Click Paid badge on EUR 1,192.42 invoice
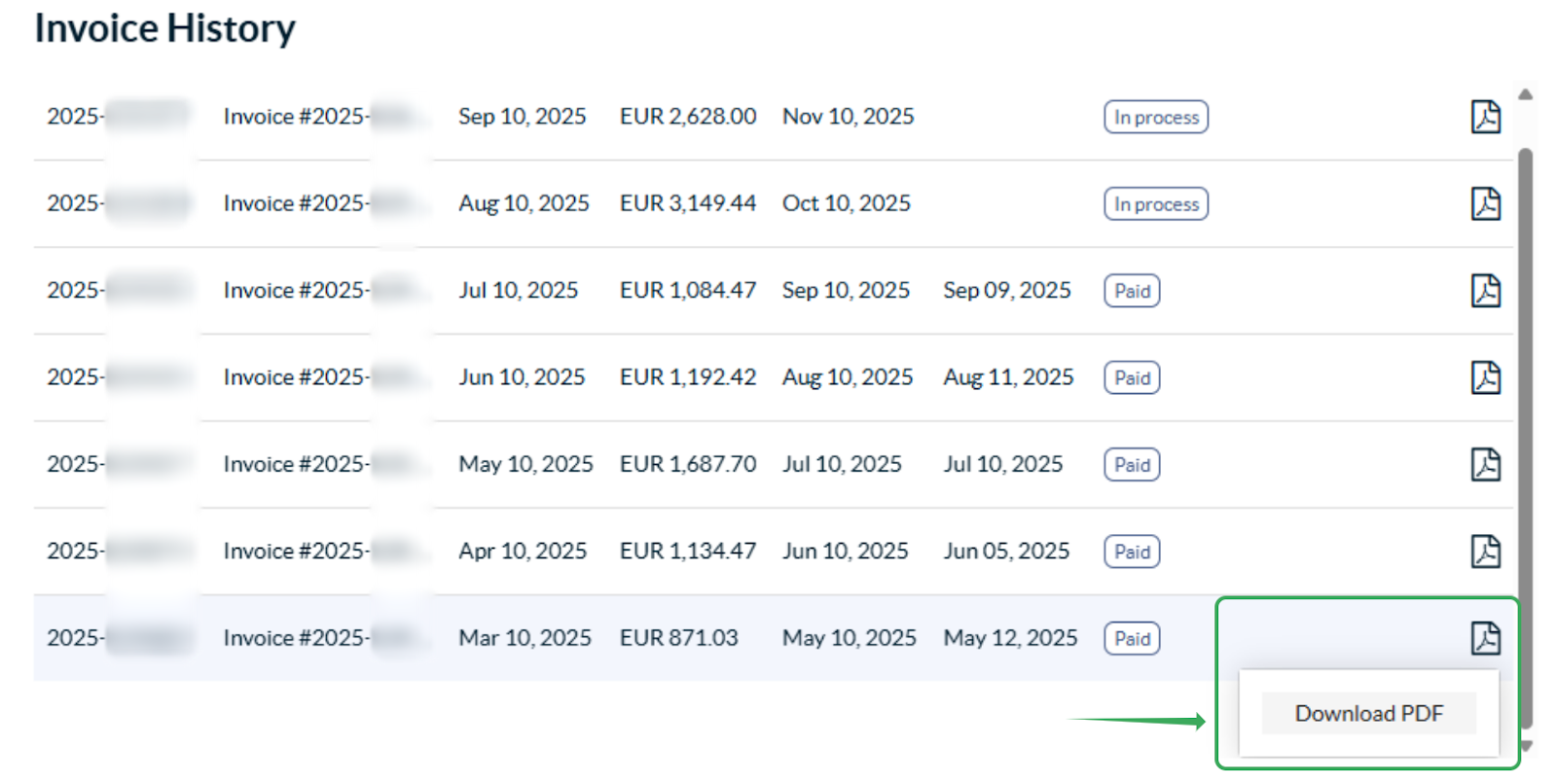The image size is (1557, 784). click(x=1132, y=377)
